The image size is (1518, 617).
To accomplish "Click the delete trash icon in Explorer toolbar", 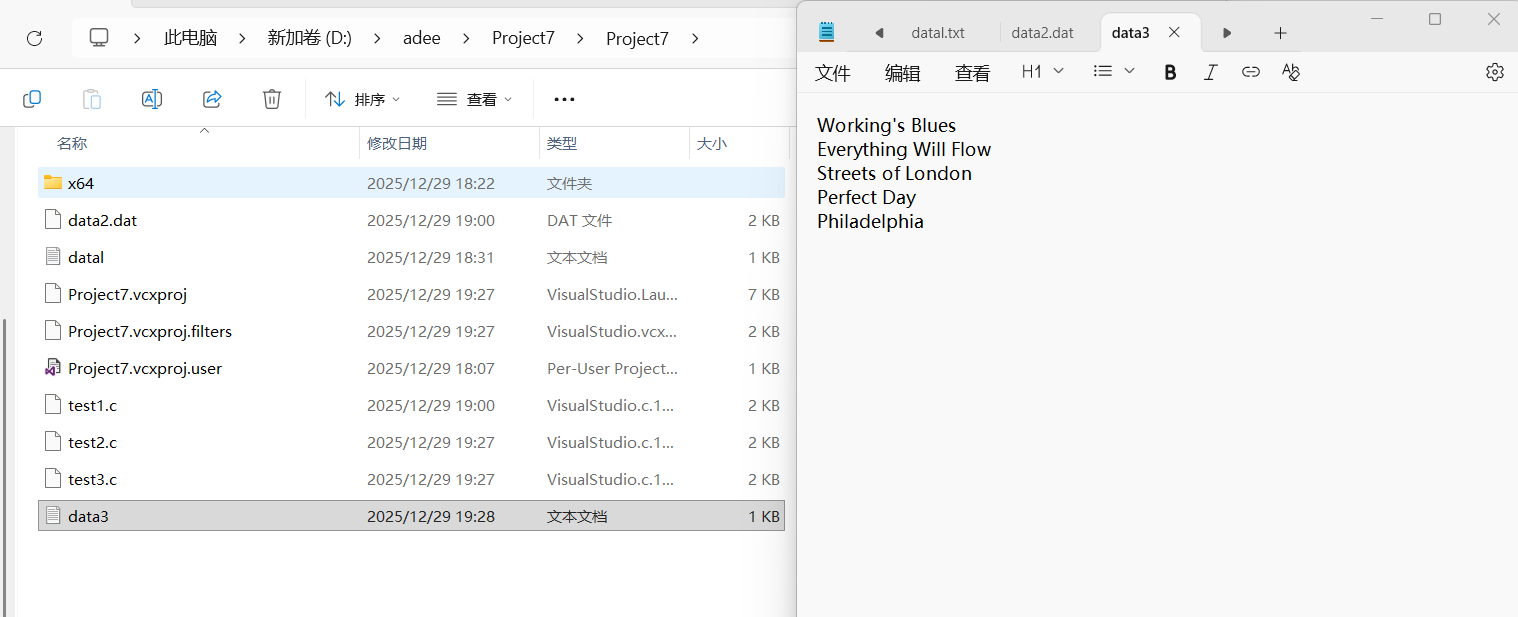I will click(272, 99).
